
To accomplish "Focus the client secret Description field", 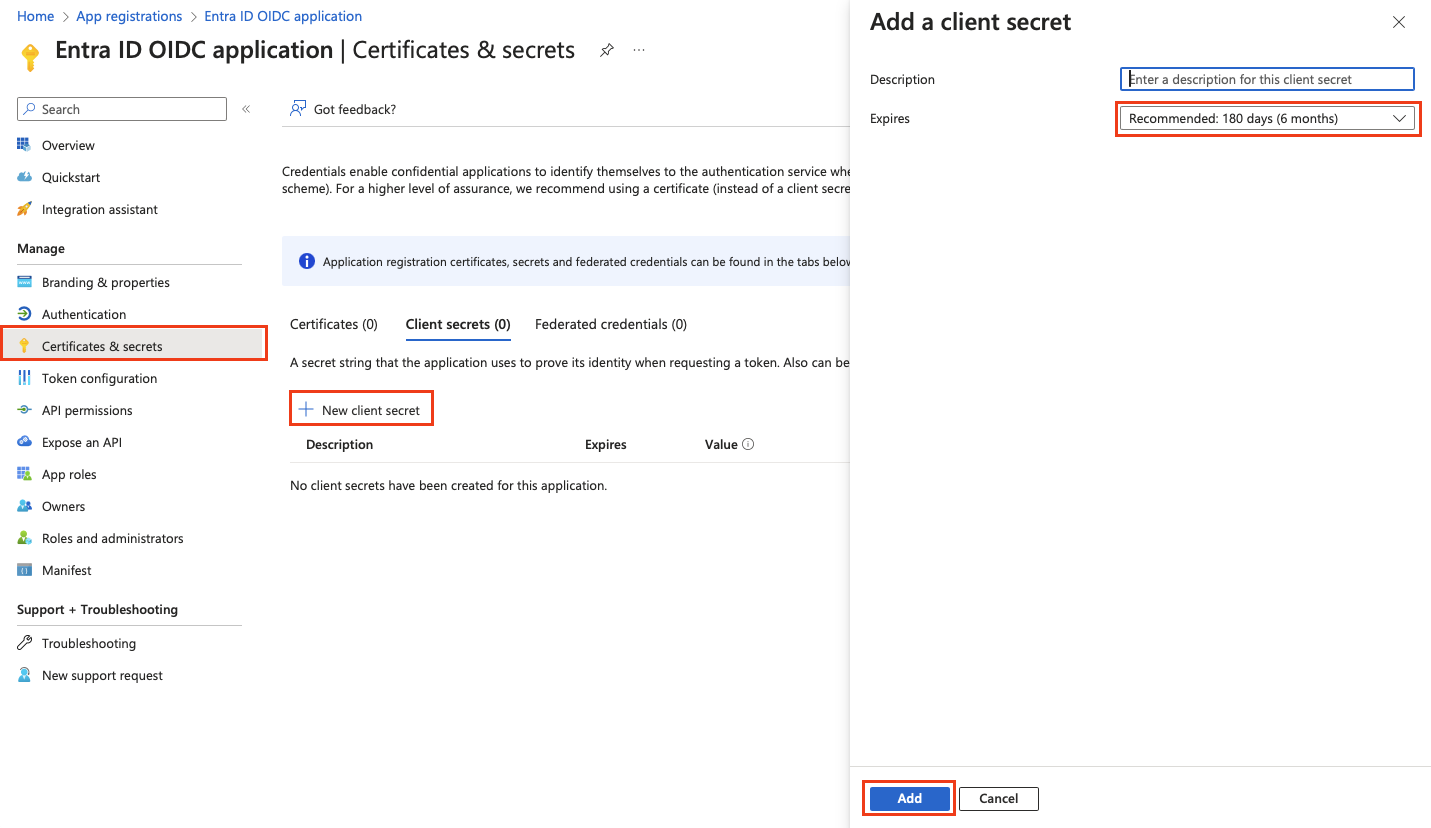I will point(1267,79).
